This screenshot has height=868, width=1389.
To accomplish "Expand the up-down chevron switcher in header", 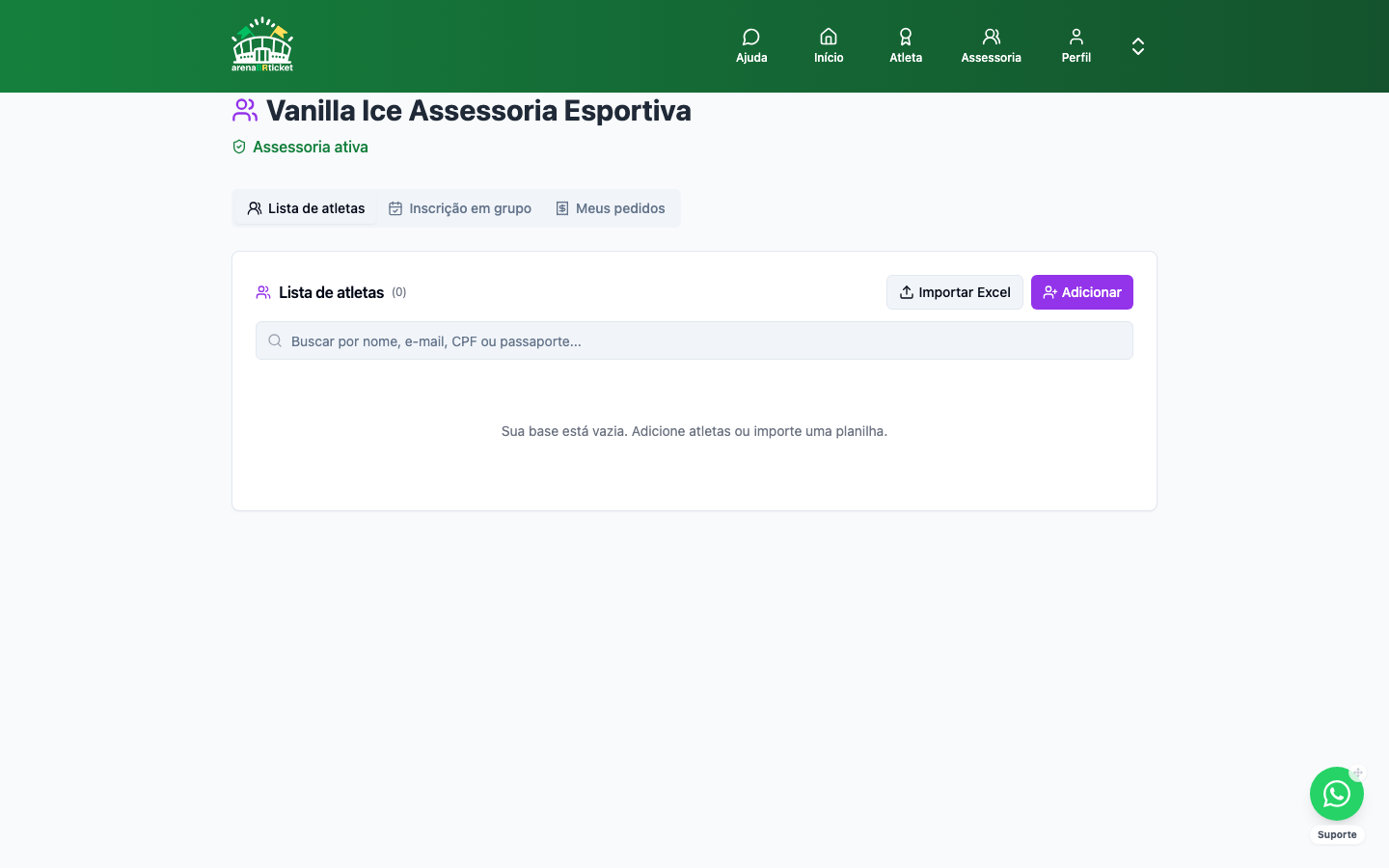I will point(1138,46).
